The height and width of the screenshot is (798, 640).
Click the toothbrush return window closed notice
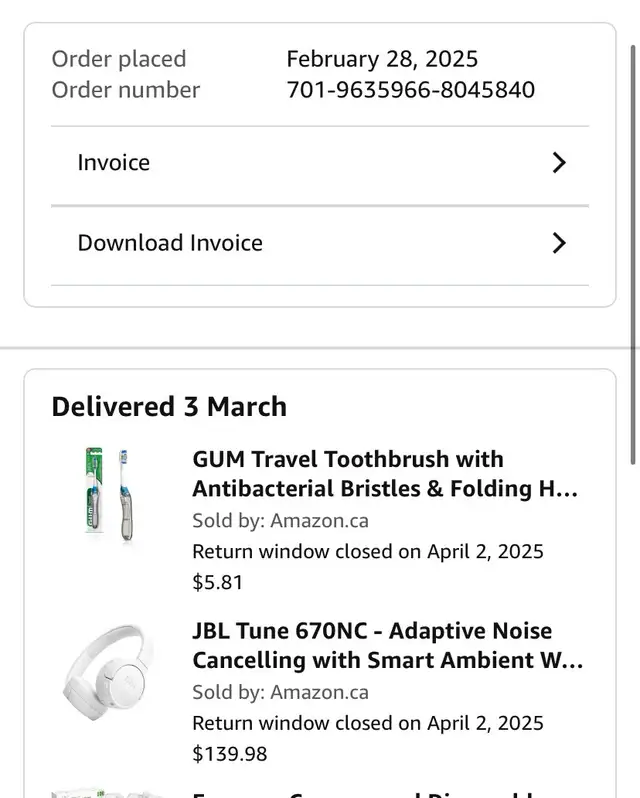[x=368, y=552]
